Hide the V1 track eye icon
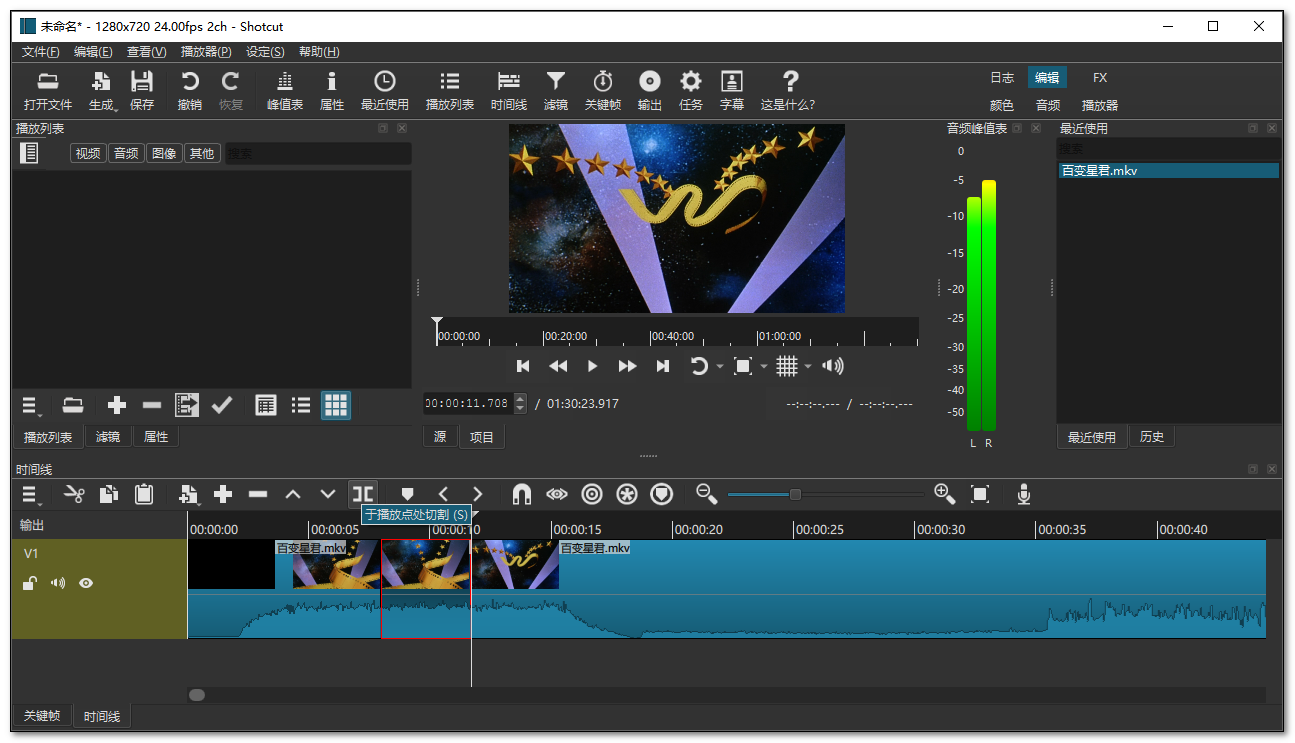The height and width of the screenshot is (743, 1295). (x=86, y=583)
